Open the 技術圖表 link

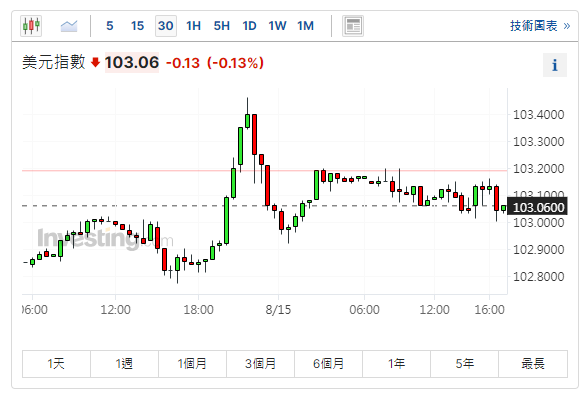coord(540,26)
